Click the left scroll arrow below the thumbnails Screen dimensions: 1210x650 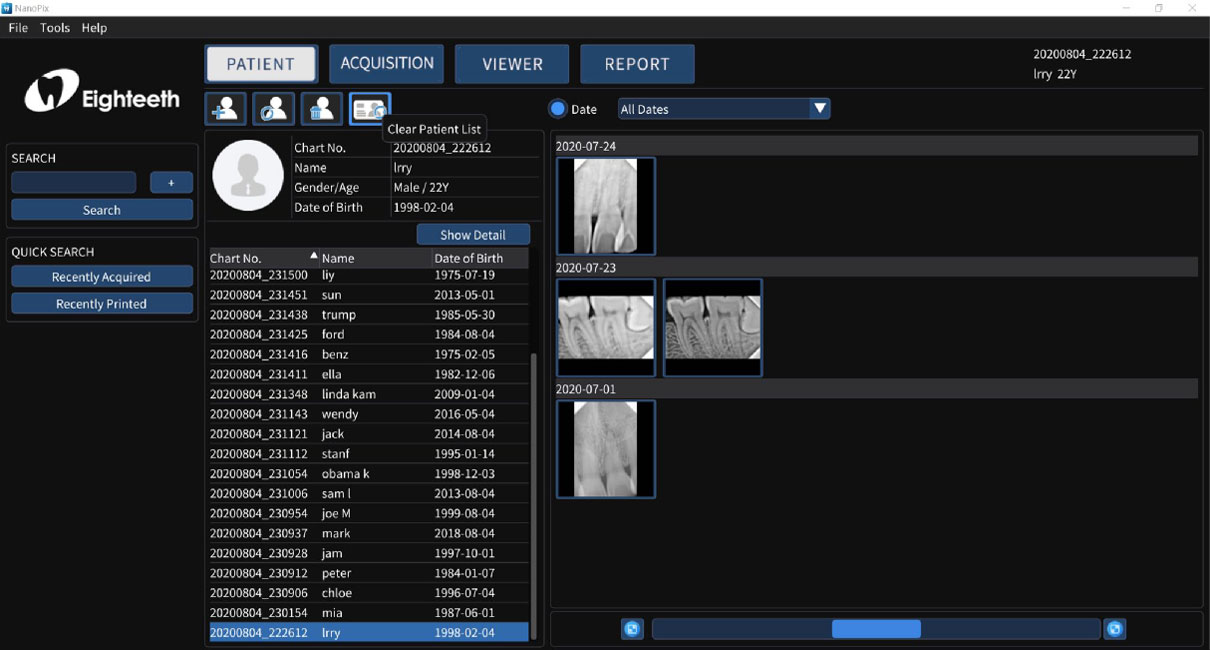click(631, 629)
